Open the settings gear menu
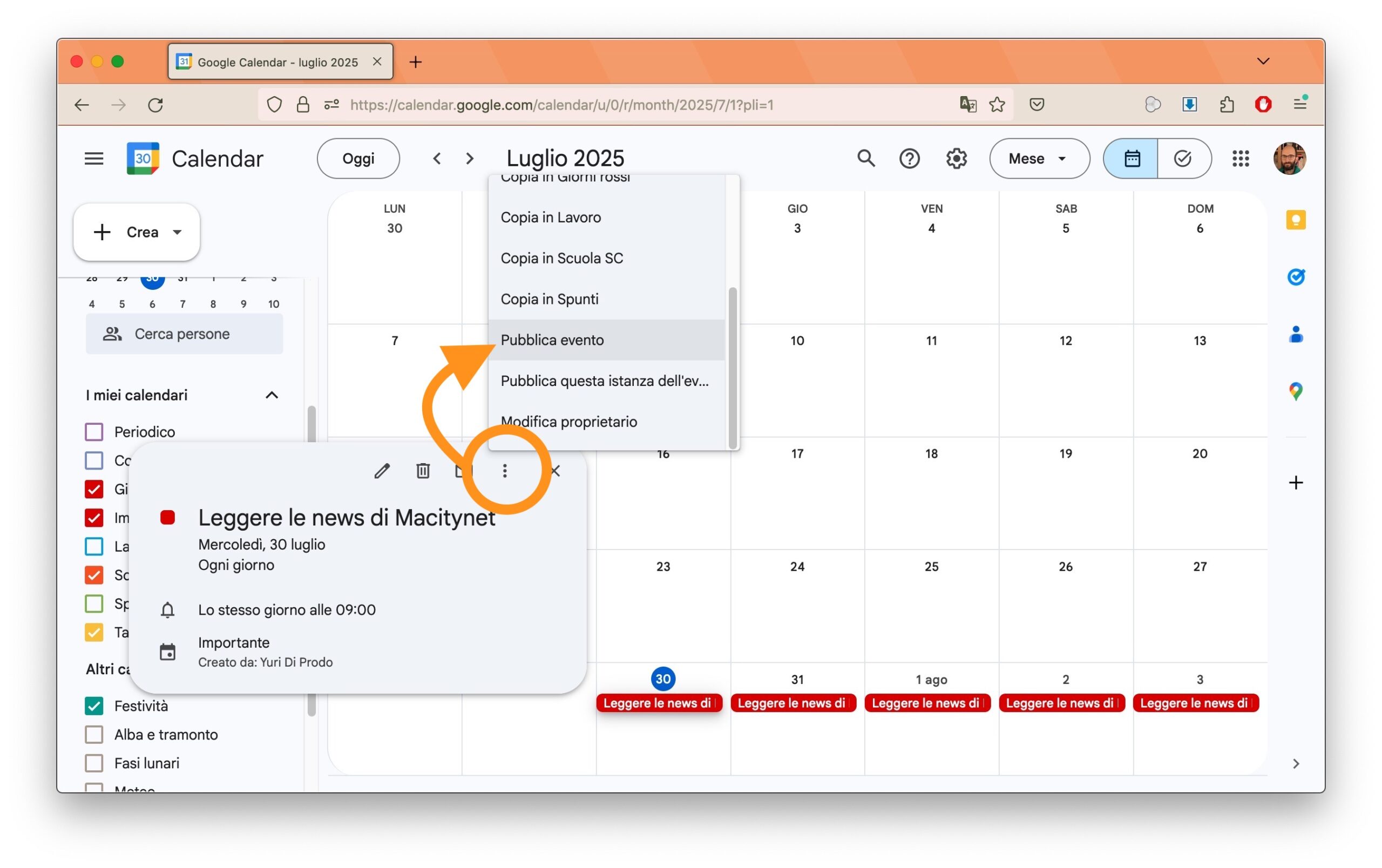The height and width of the screenshot is (868, 1382). (x=956, y=158)
